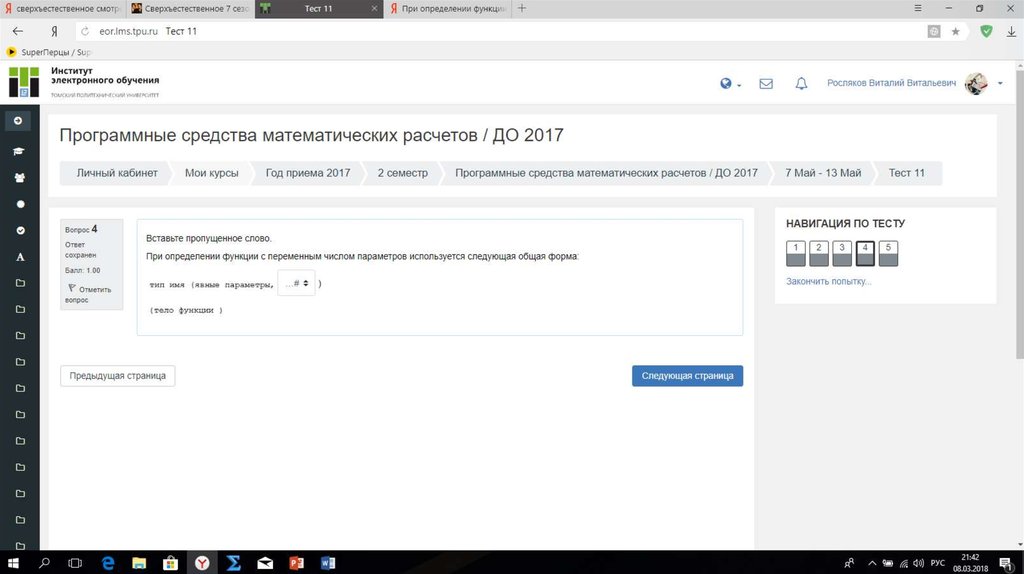Image resolution: width=1024 pixels, height=574 pixels.
Task: Select question 4 in test navigation
Action: click(x=865, y=253)
